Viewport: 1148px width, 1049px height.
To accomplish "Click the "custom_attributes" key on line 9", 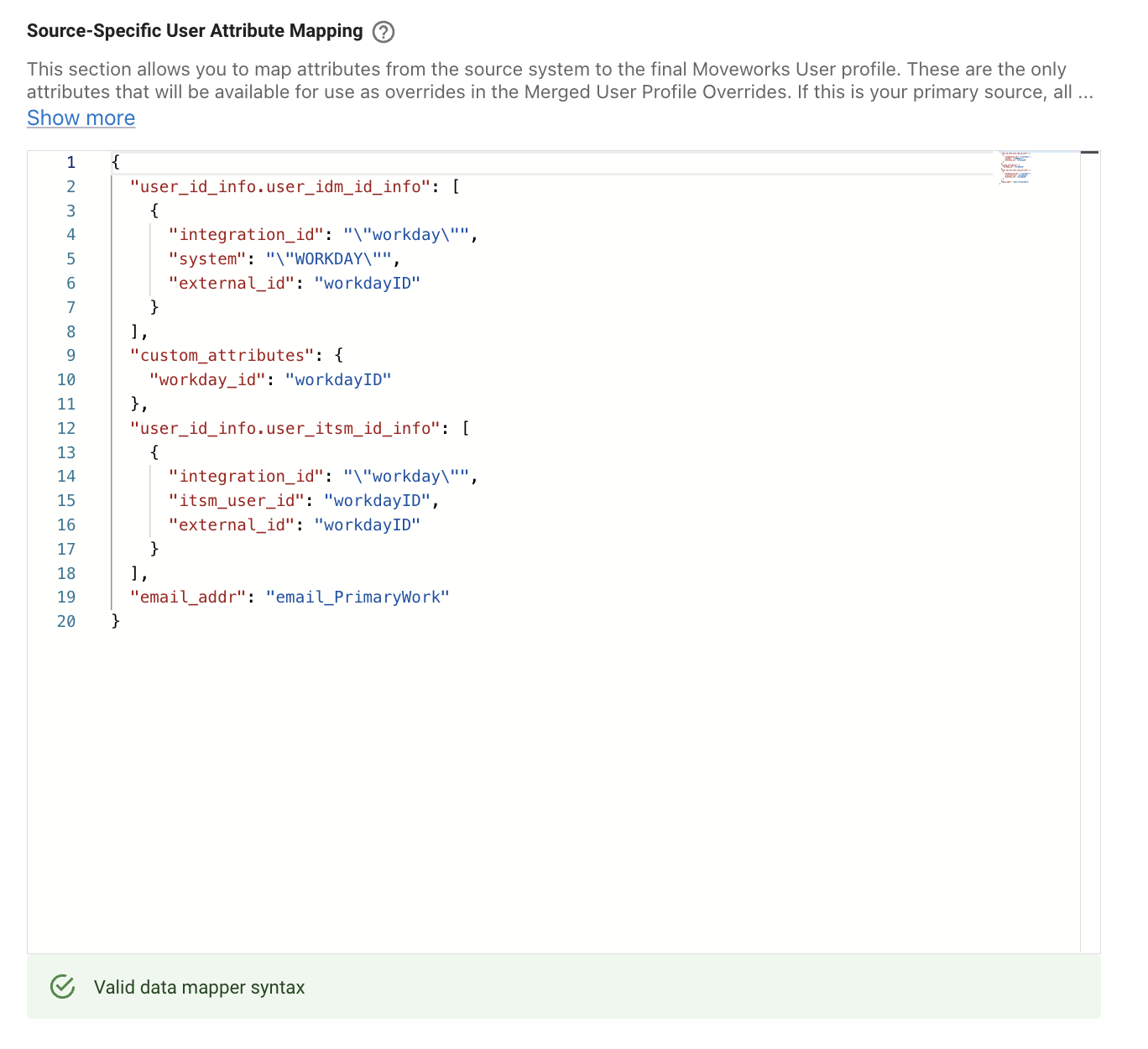I will [x=222, y=356].
